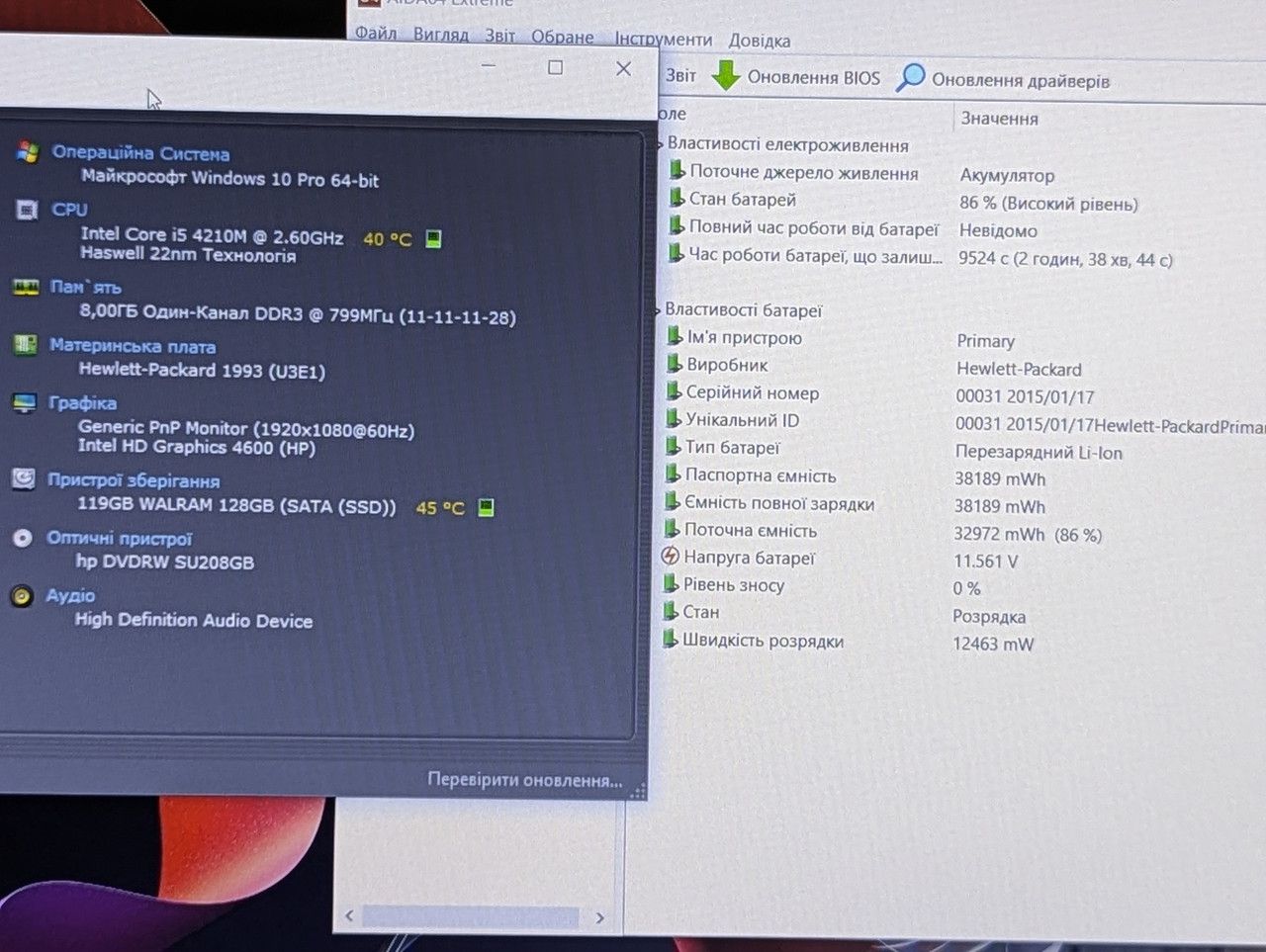Select the value Перезарядний Li-Ion

coord(1039,453)
